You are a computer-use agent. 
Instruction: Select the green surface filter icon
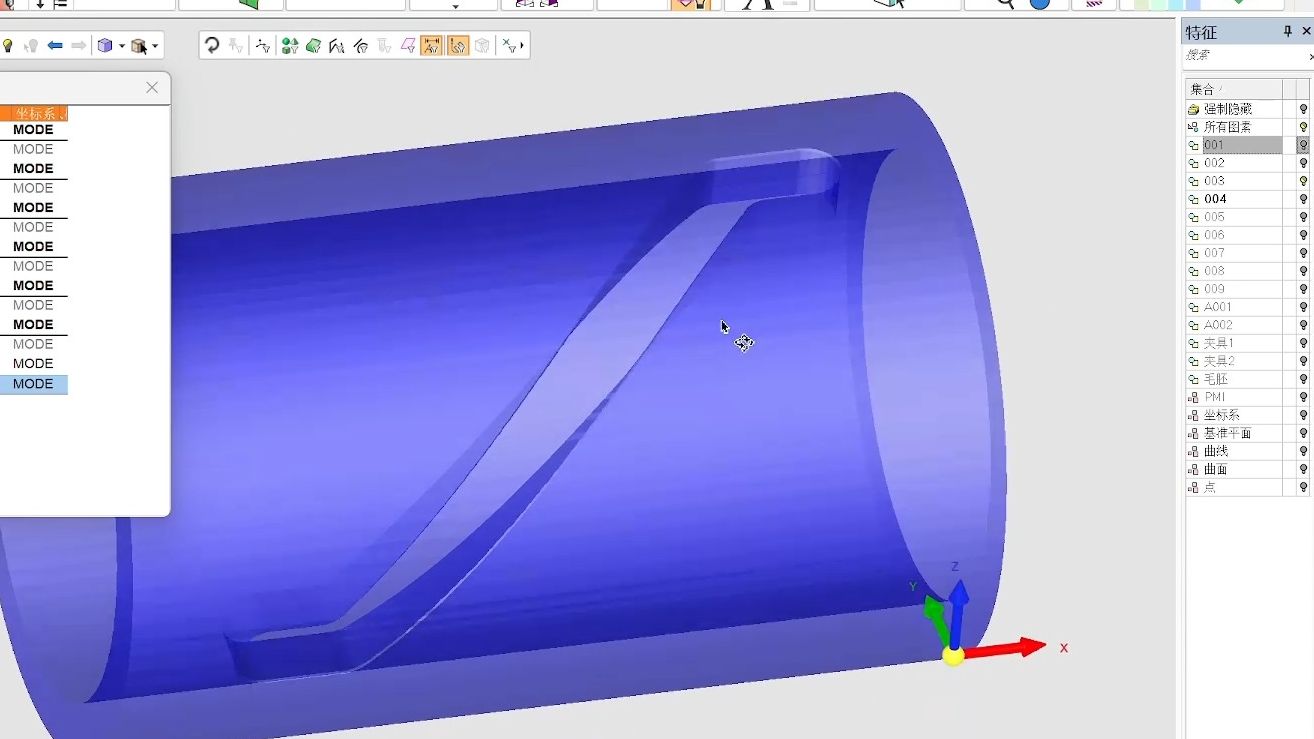click(x=313, y=45)
